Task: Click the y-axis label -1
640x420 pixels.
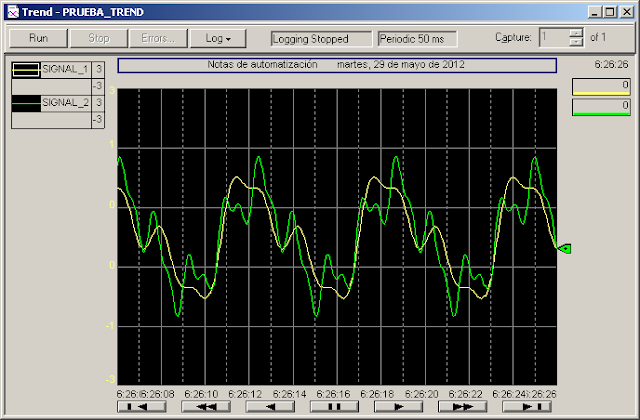Action: pos(109,326)
